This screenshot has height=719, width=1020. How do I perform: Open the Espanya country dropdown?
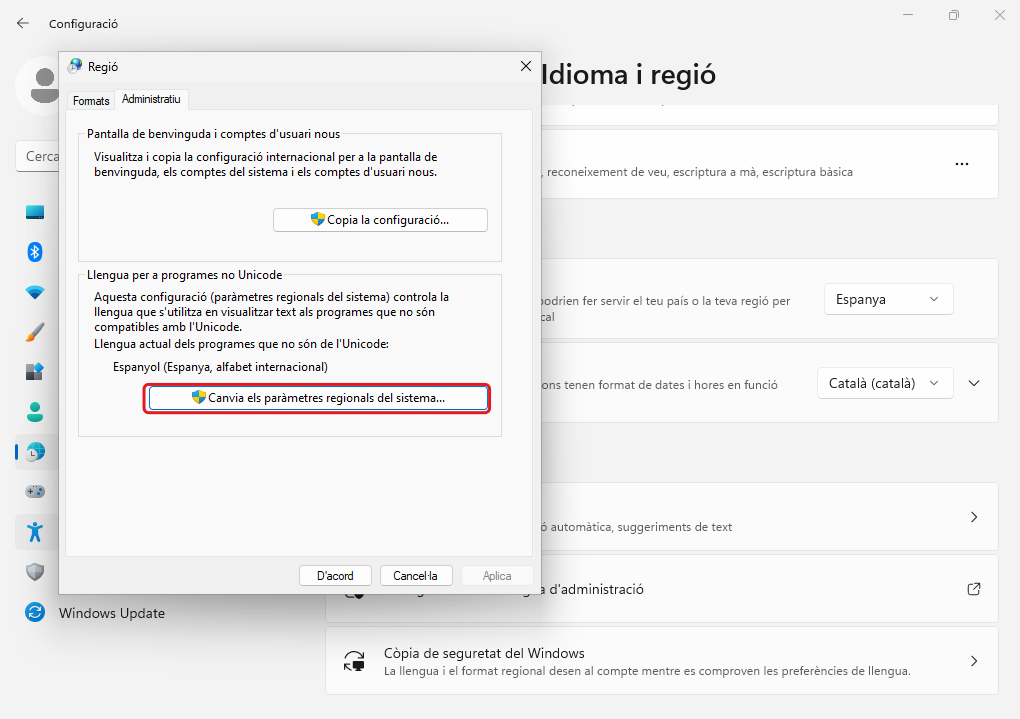pos(888,299)
